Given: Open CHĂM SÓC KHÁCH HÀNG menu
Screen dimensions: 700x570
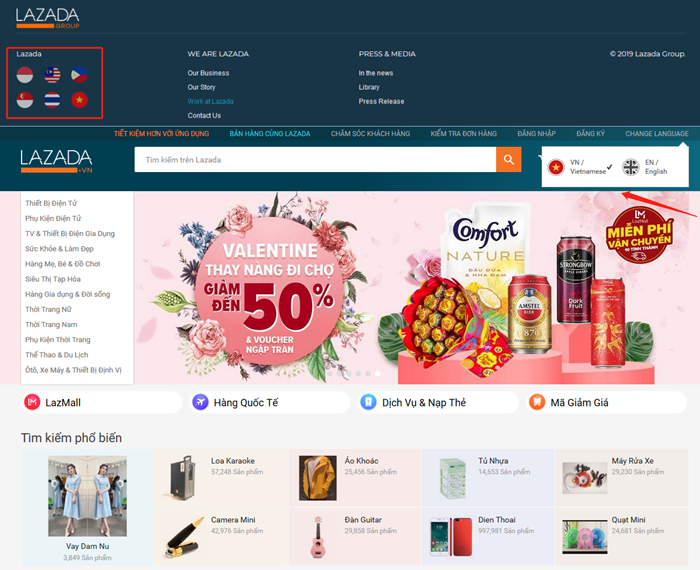Looking at the screenshot, I should point(370,133).
